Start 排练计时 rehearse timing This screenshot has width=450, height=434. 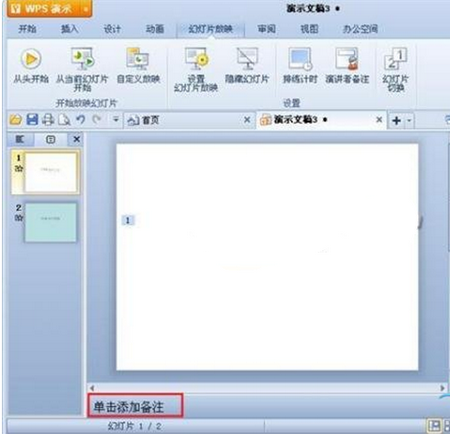click(x=300, y=59)
